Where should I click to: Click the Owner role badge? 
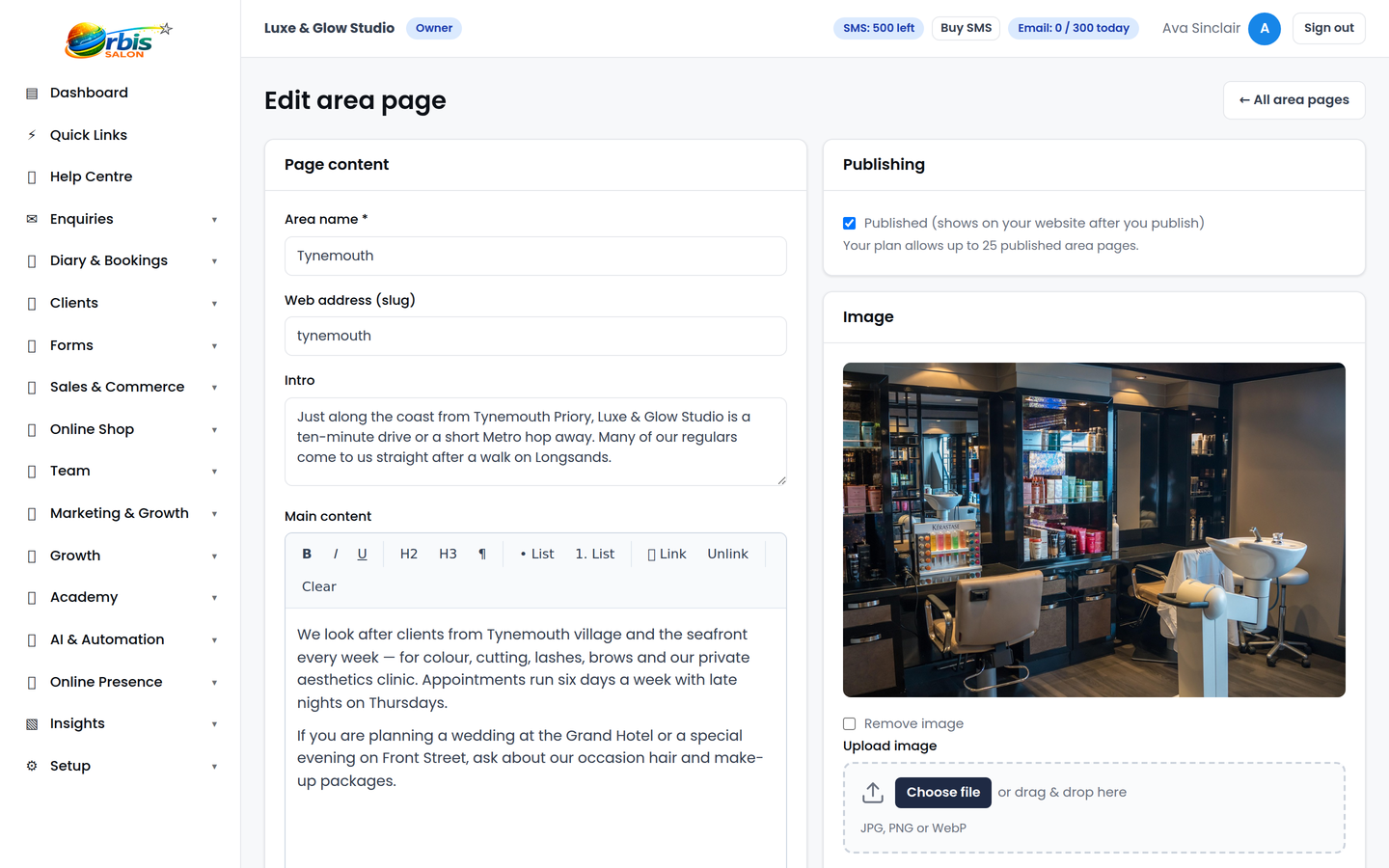pyautogui.click(x=434, y=28)
